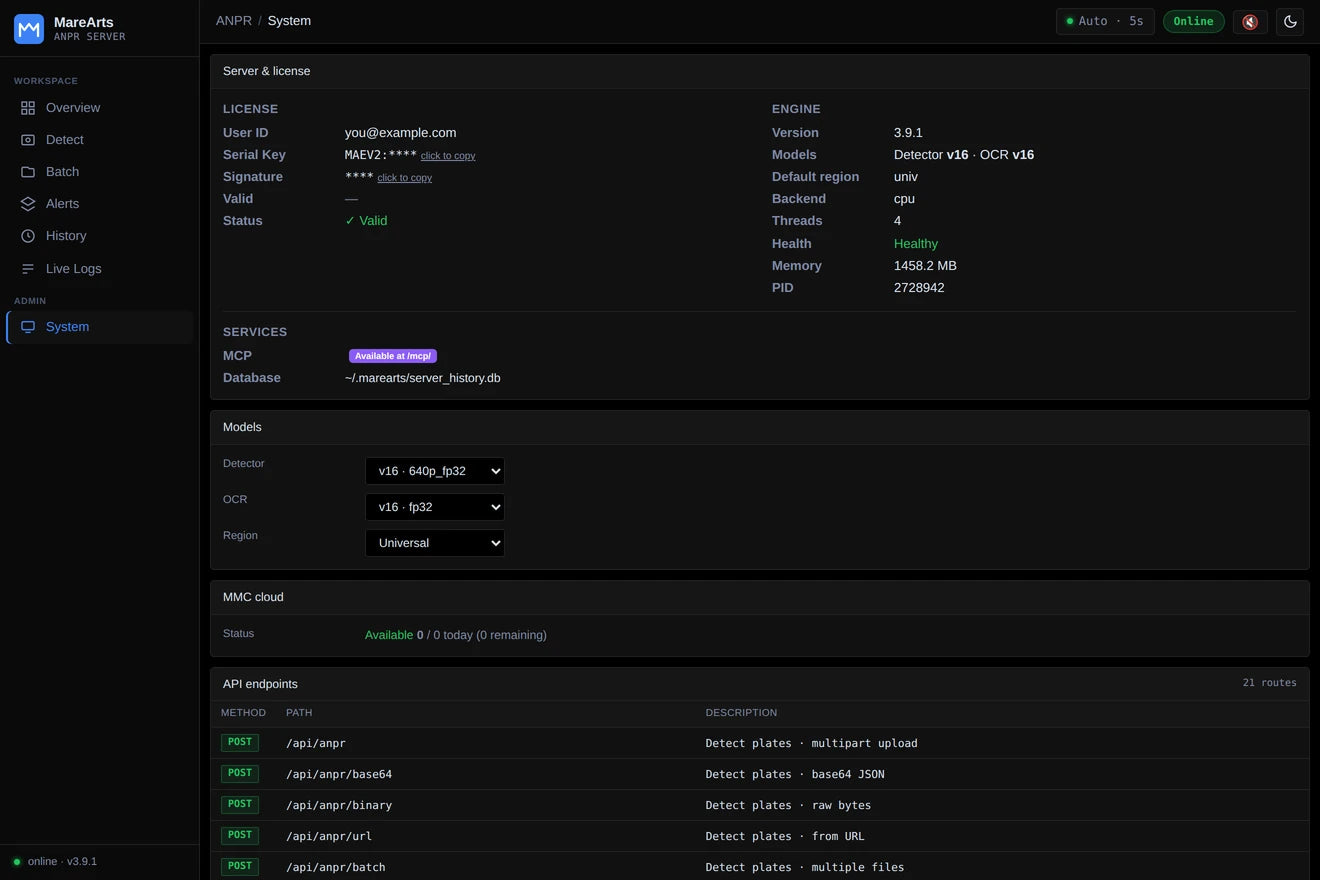Image resolution: width=1320 pixels, height=880 pixels.
Task: Switch to dark mode with moon icon
Action: click(1291, 21)
